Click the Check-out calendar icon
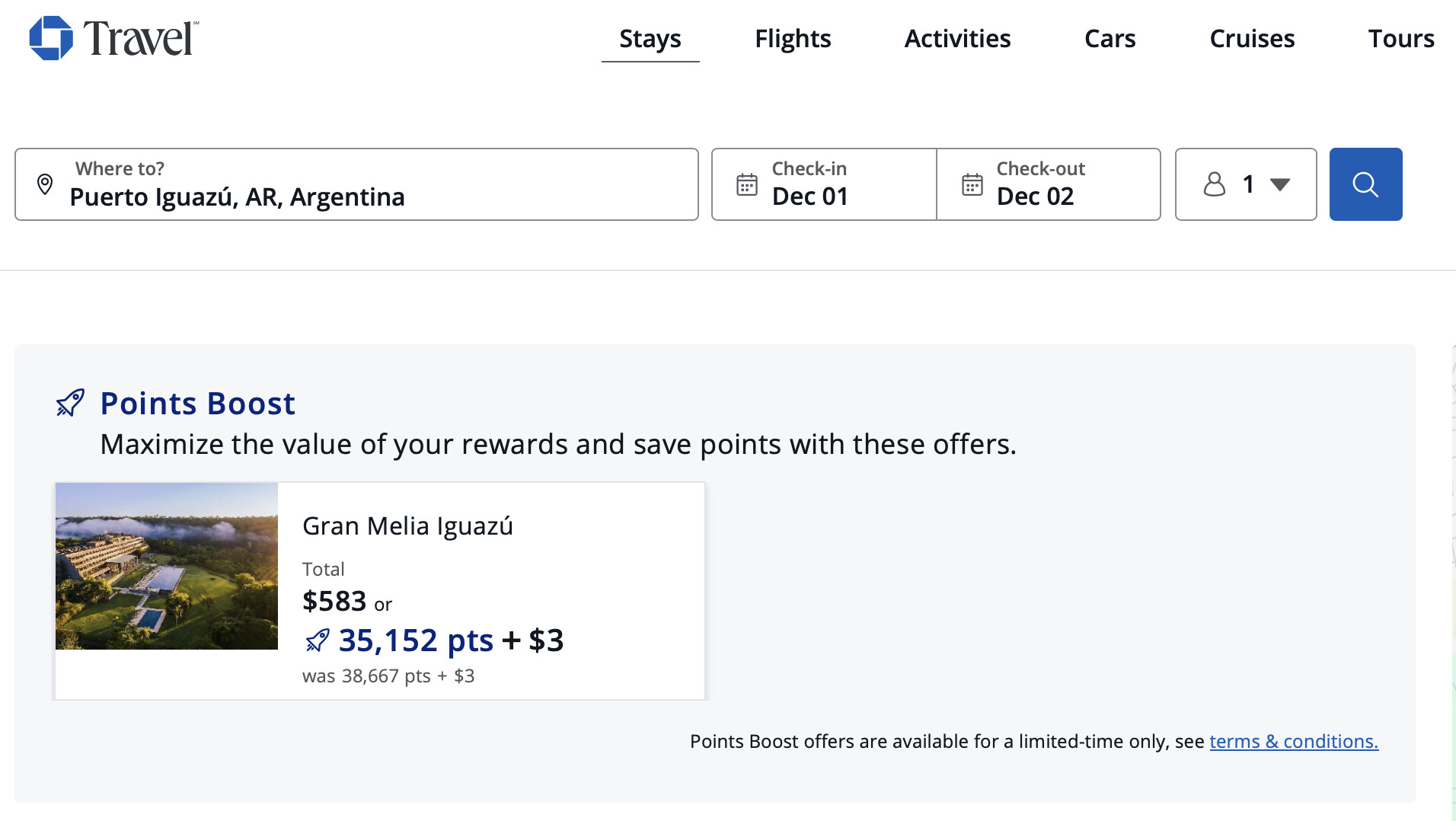1456x821 pixels. 972,184
